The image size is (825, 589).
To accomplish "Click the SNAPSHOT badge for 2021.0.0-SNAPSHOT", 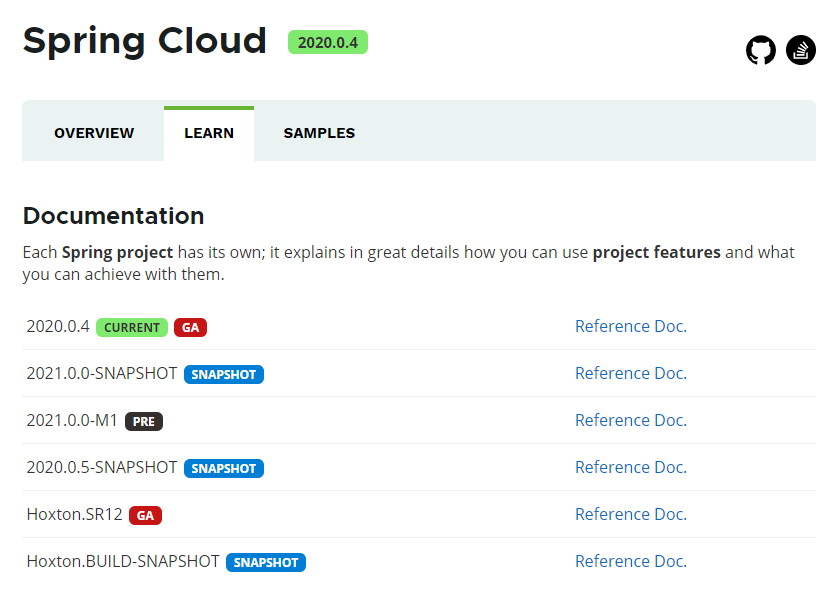I will click(224, 374).
